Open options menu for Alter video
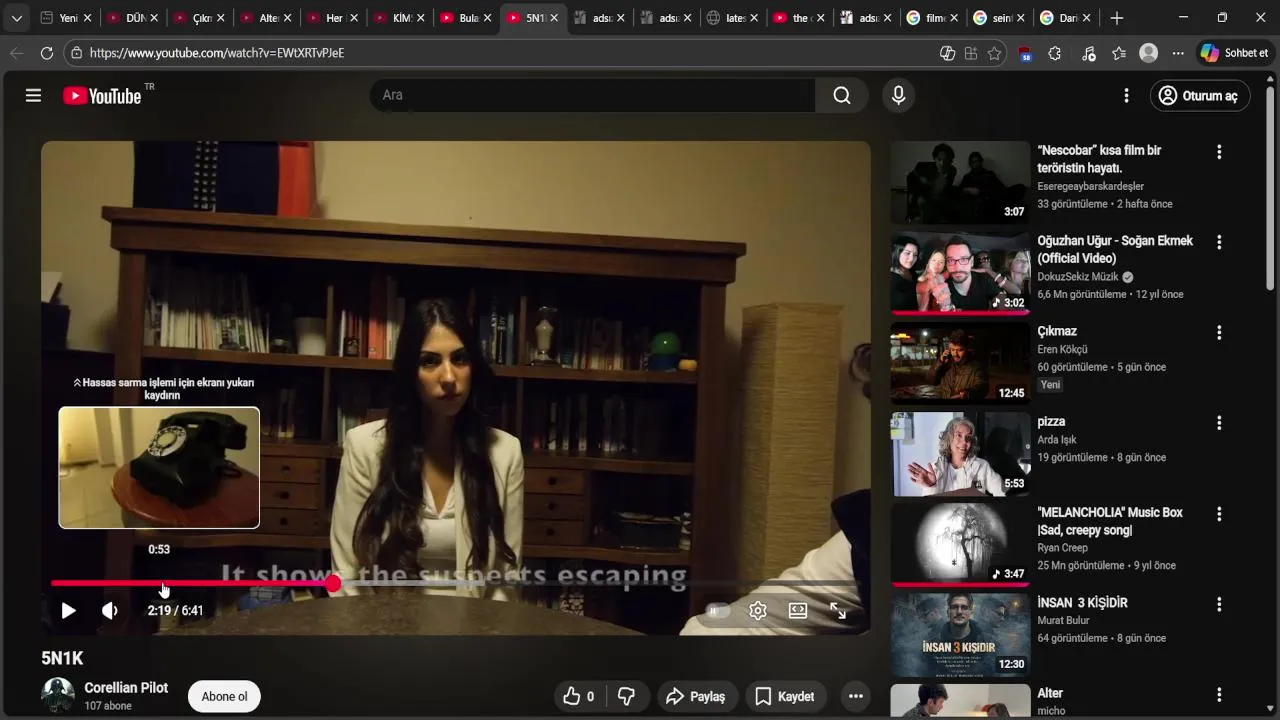This screenshot has height=720, width=1280. point(1219,694)
